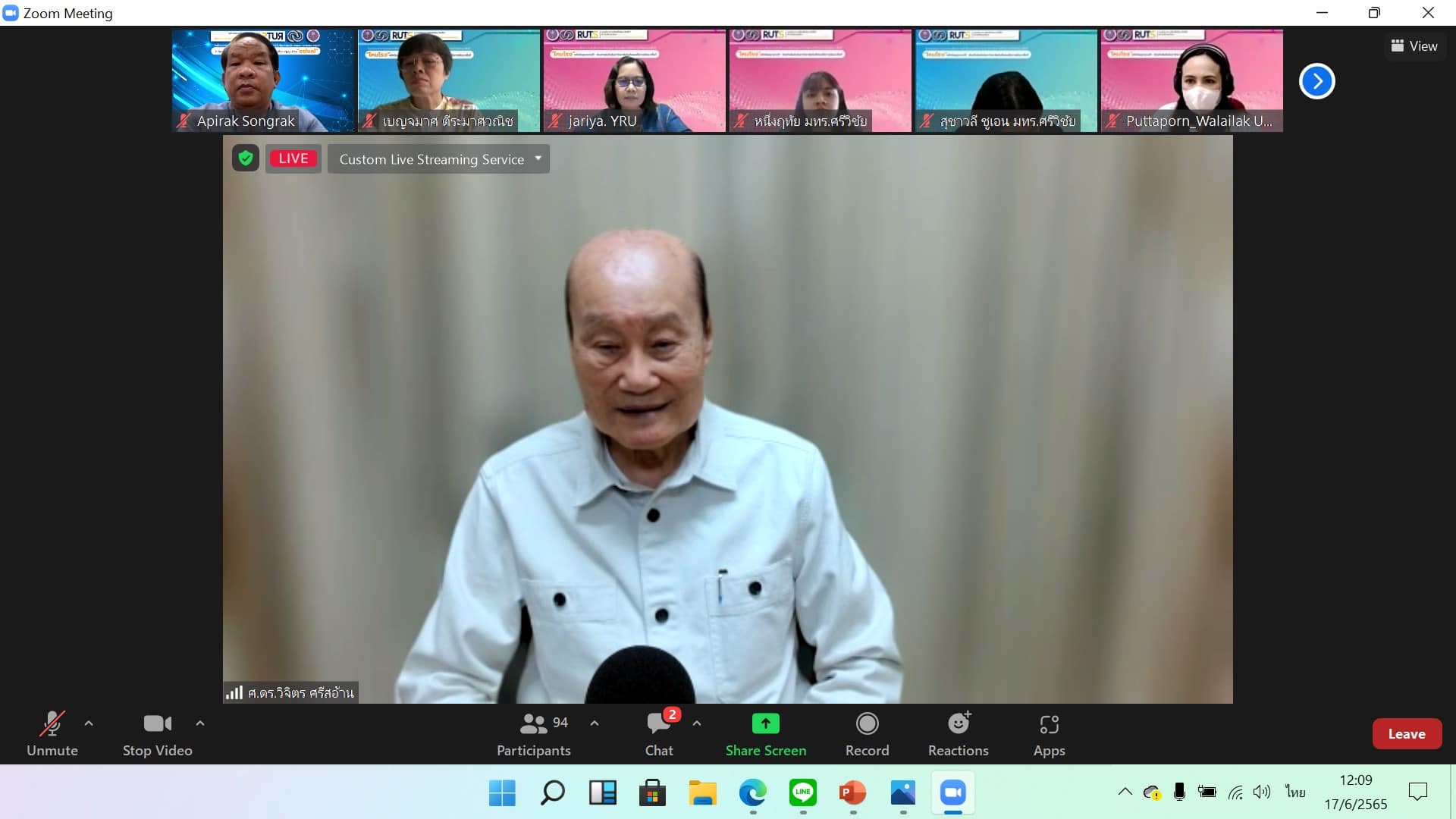This screenshot has width=1456, height=819.
Task: Click the speaker's network signal bars icon
Action: click(x=234, y=692)
